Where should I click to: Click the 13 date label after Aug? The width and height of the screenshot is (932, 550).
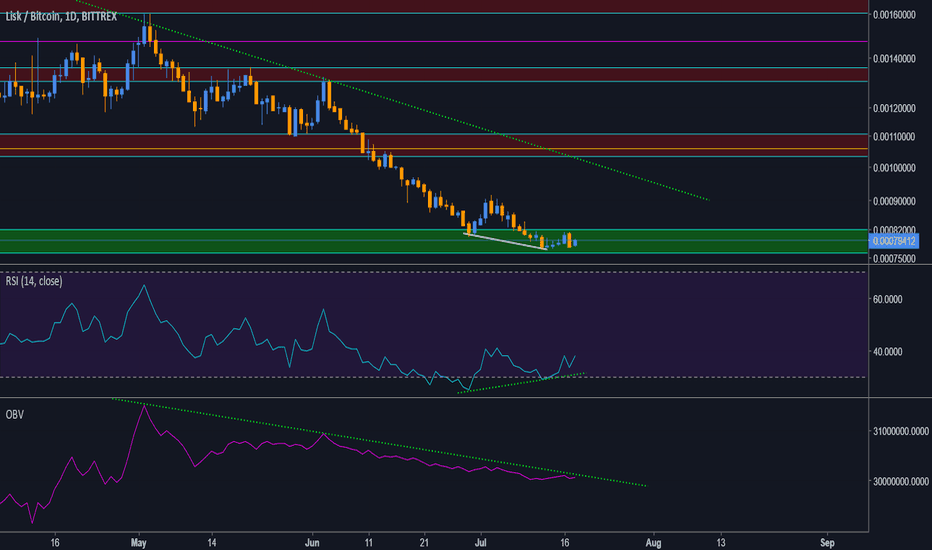click(721, 543)
